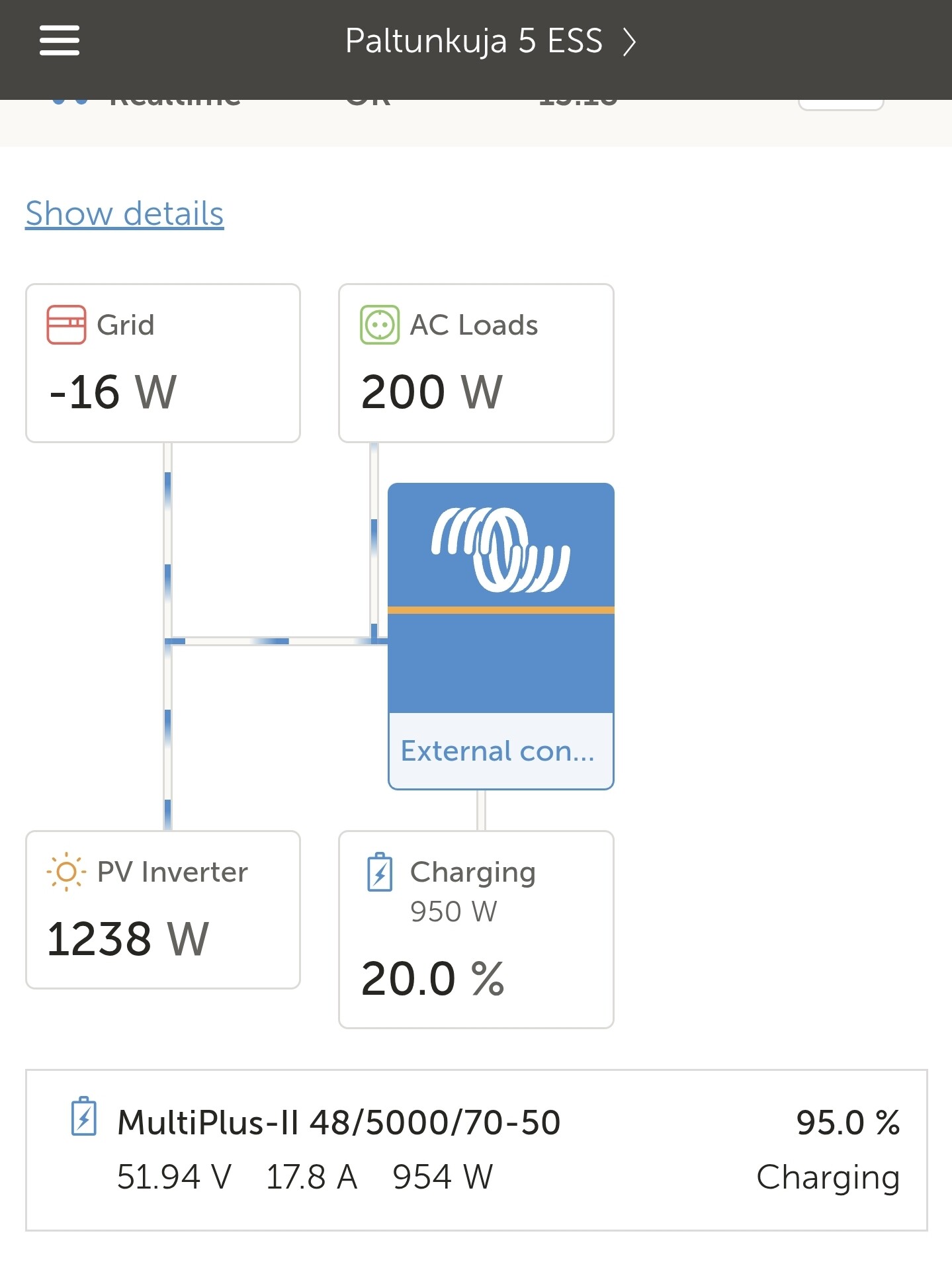Click the 1238 W PV power value
This screenshot has height=1262, width=952.
point(128,939)
